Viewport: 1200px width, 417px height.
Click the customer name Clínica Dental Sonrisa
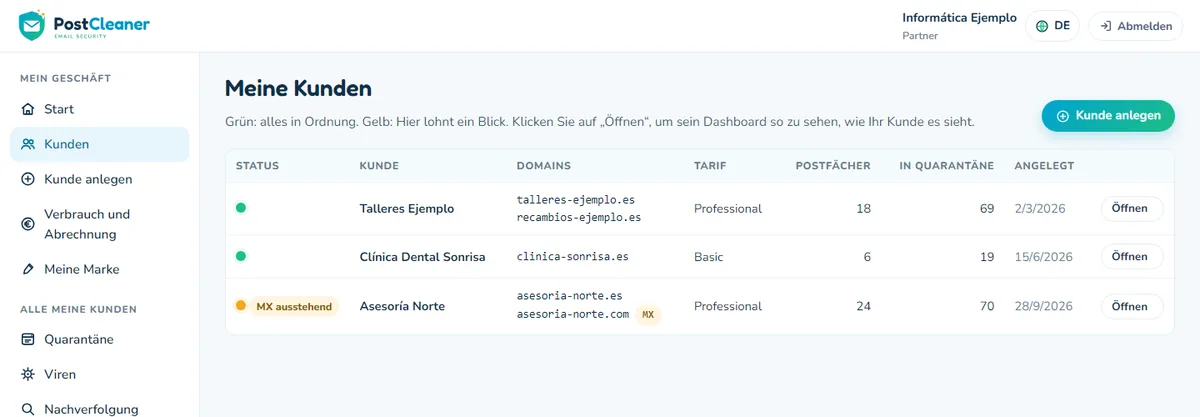[x=422, y=257]
